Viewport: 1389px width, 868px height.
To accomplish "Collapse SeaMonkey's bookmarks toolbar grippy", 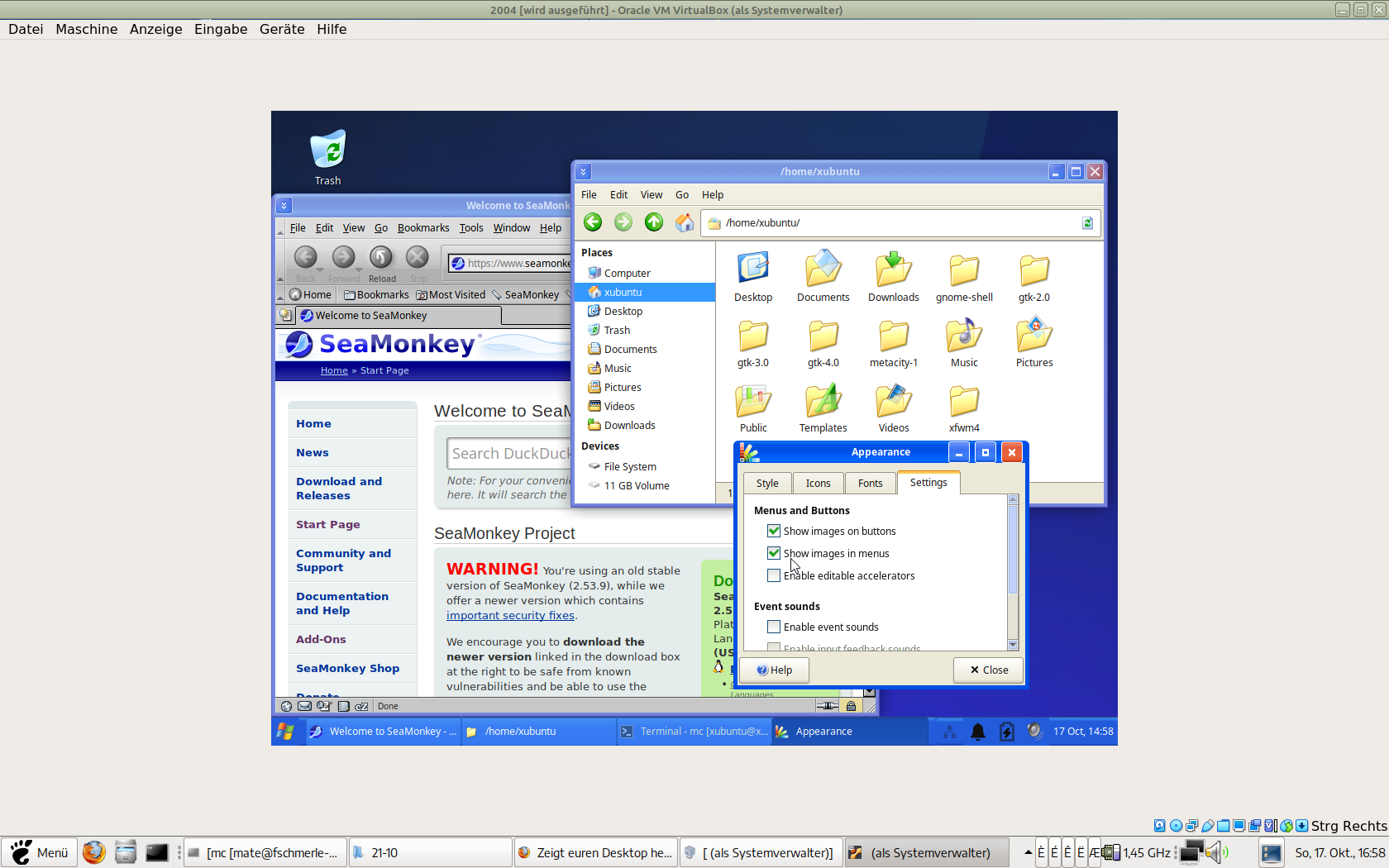I will click(x=280, y=295).
